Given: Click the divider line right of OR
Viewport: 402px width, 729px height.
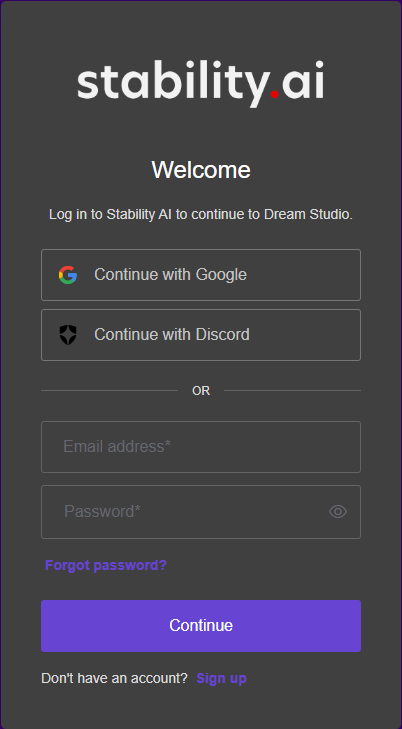Looking at the screenshot, I should pyautogui.click(x=292, y=391).
